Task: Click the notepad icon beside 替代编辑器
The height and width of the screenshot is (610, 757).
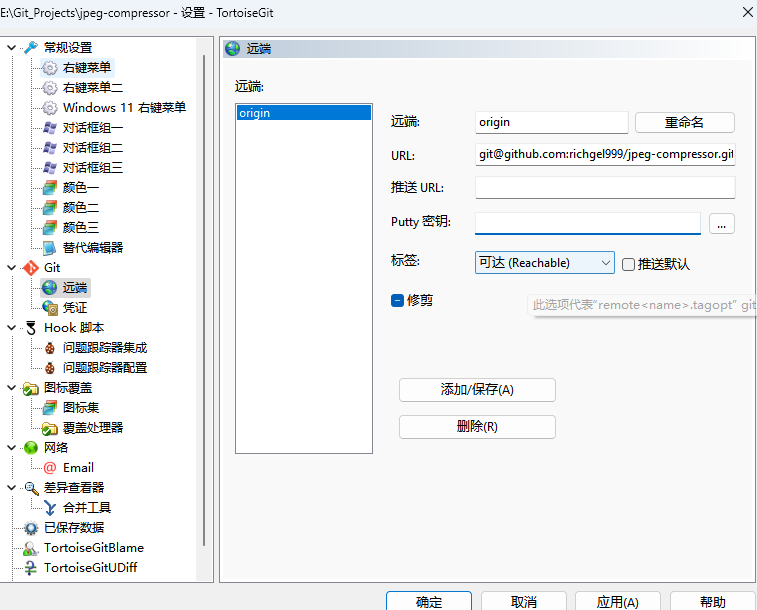Action: (50, 248)
